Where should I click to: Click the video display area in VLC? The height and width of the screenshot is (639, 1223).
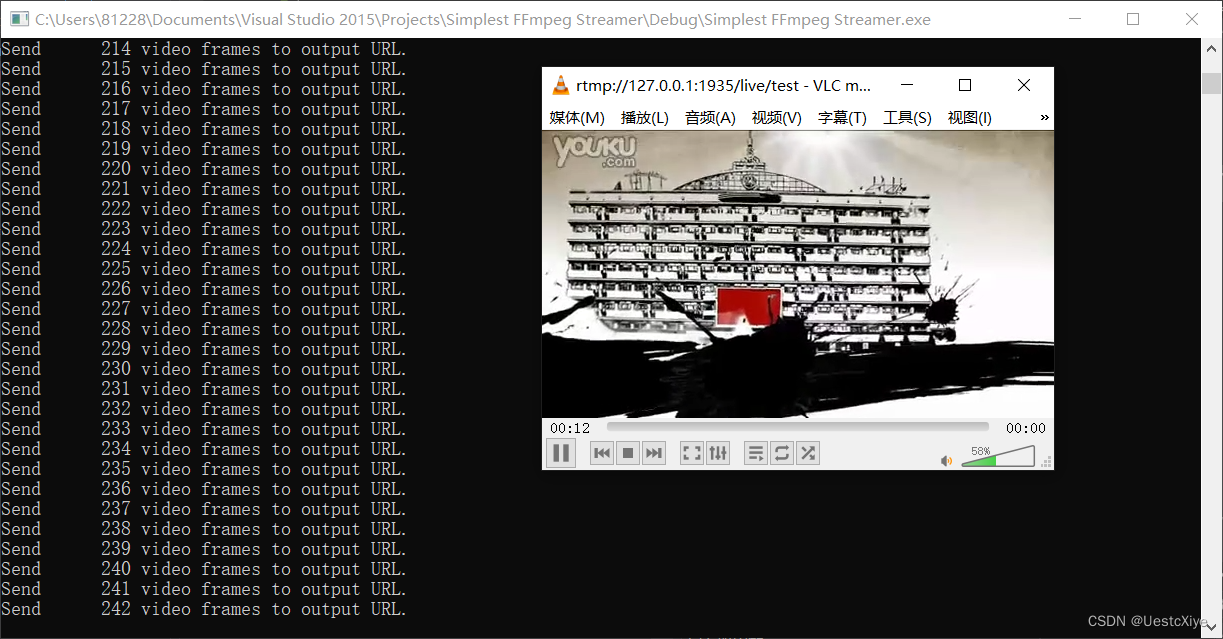797,274
